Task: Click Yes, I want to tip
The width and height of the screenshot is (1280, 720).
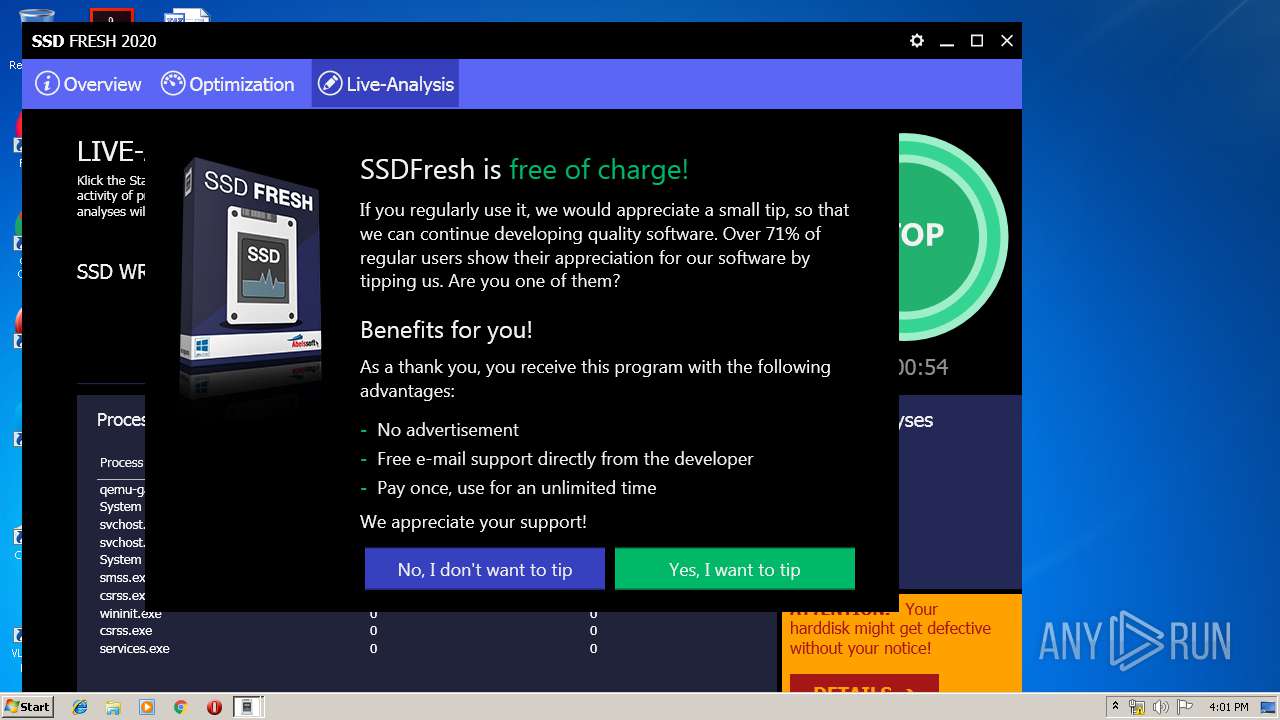Action: (735, 569)
